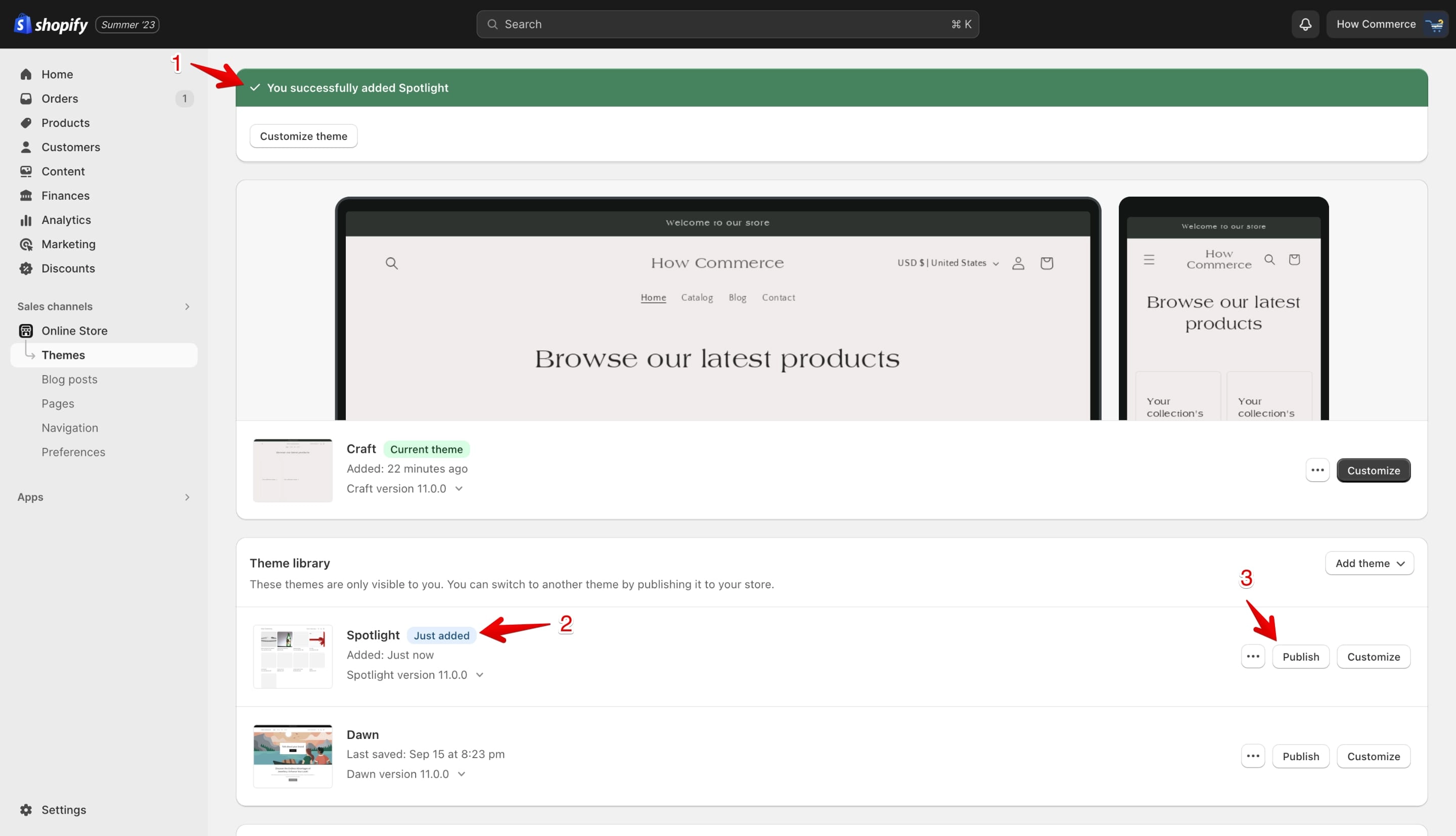Click the Orders inbox icon
This screenshot has height=836, width=1456.
[26, 98]
